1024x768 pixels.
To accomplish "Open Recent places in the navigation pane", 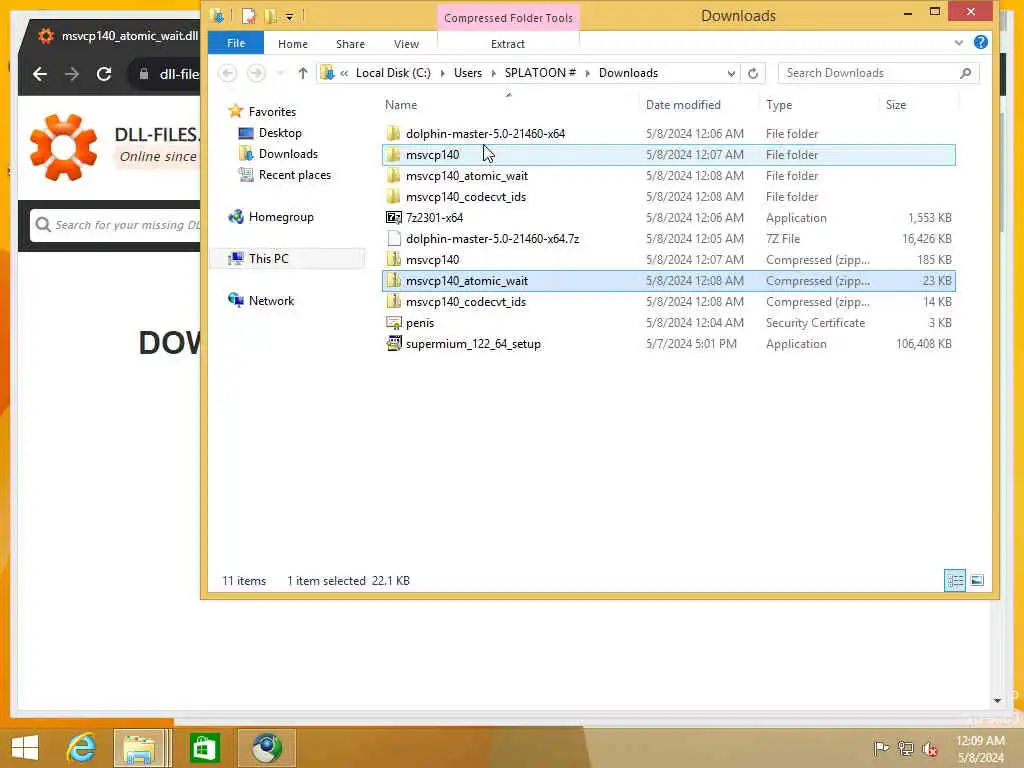I will click(295, 175).
